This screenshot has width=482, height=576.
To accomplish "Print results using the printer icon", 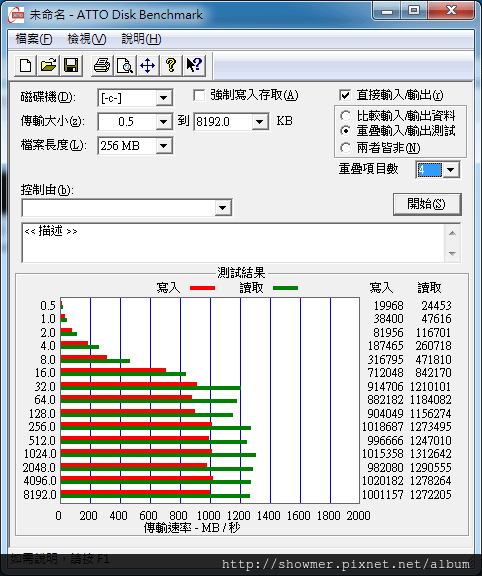I will point(102,66).
